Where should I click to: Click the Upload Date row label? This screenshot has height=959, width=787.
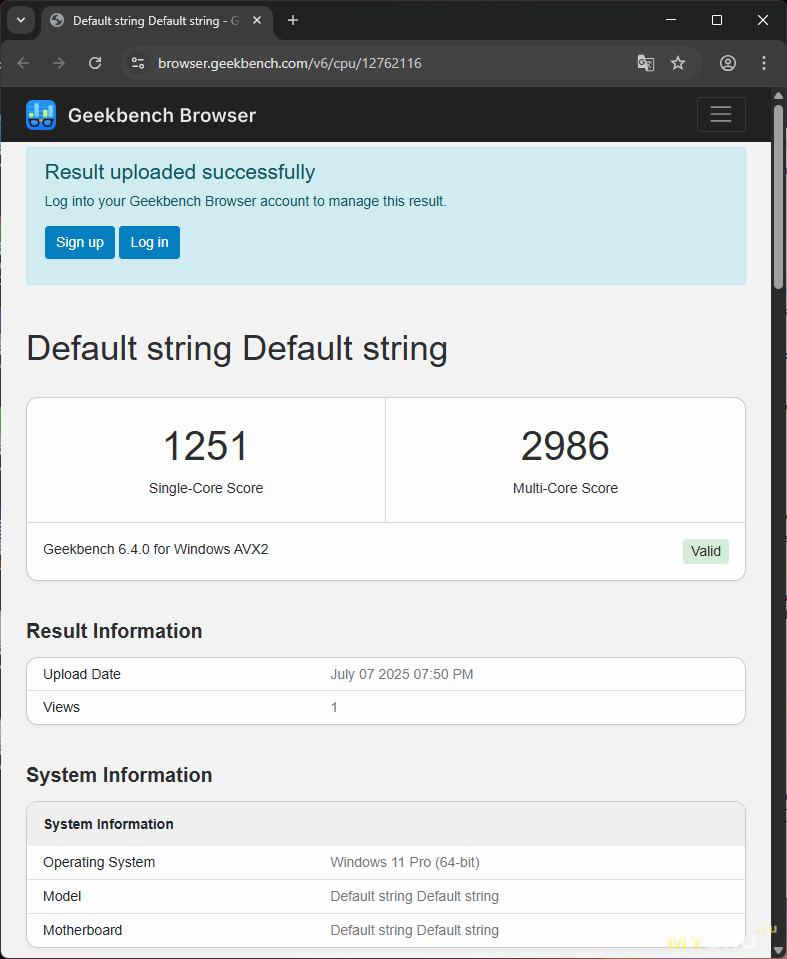click(81, 674)
